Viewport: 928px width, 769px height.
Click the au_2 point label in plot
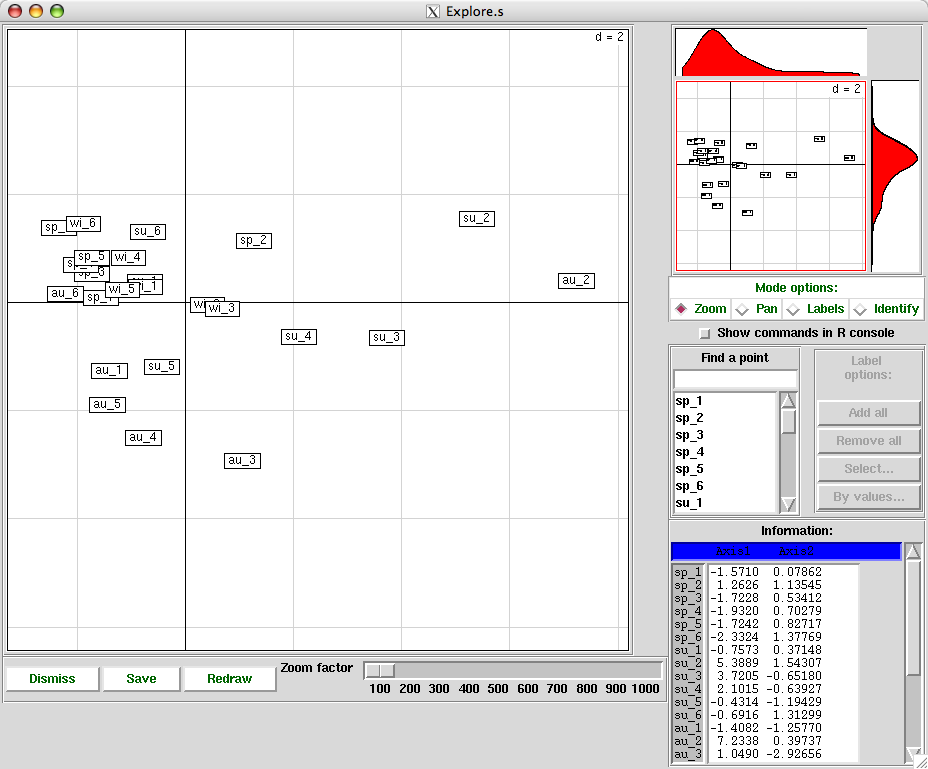(x=576, y=281)
